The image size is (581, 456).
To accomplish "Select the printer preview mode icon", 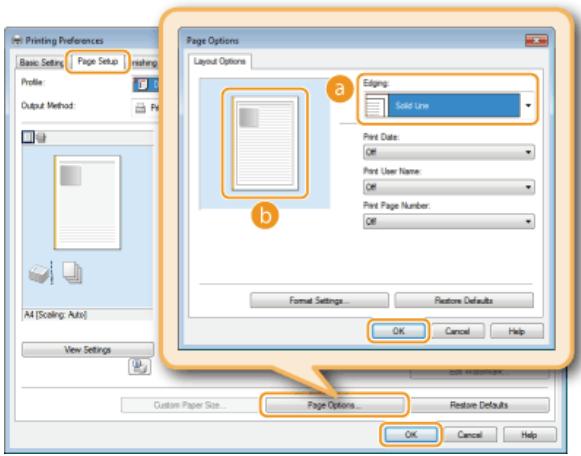I will pyautogui.click(x=41, y=137).
